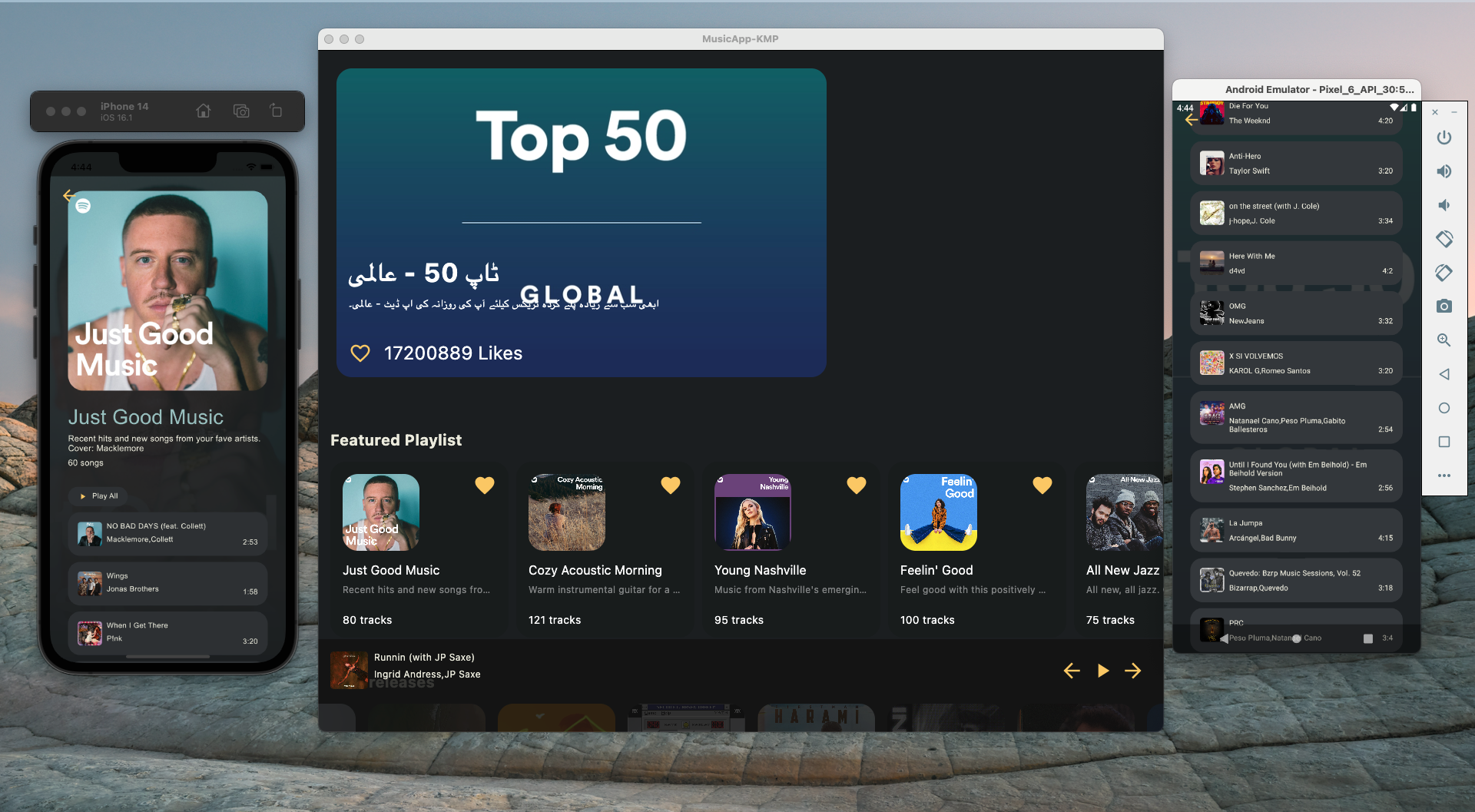Click Play All on the iPhone playlist

pyautogui.click(x=98, y=496)
